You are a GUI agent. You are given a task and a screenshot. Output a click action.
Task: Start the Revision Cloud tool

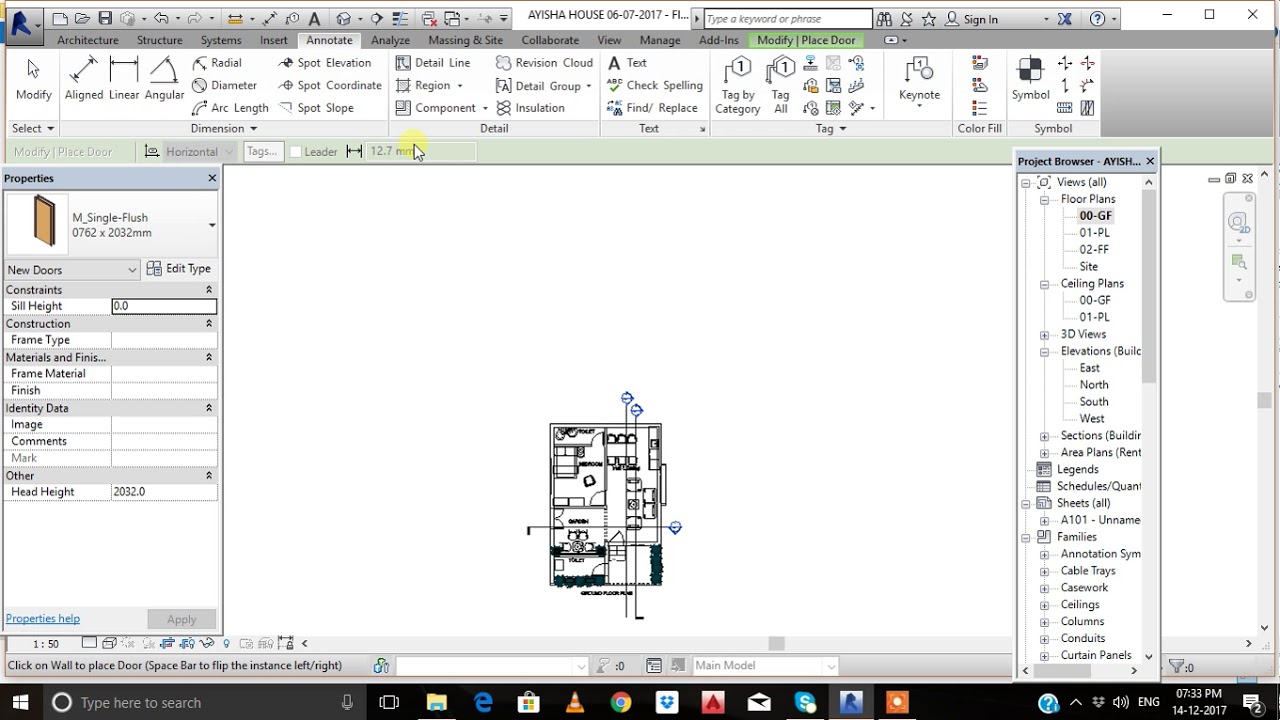coord(545,62)
